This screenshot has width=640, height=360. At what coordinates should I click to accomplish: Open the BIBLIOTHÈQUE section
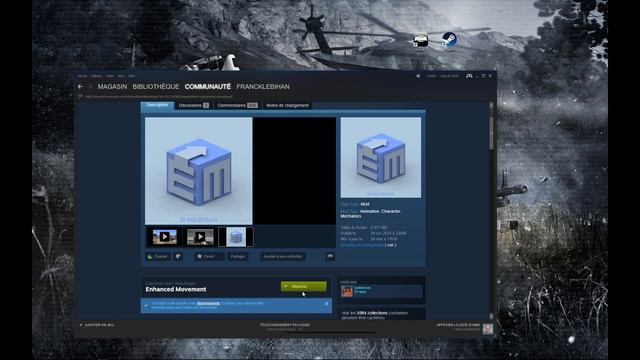[x=156, y=87]
